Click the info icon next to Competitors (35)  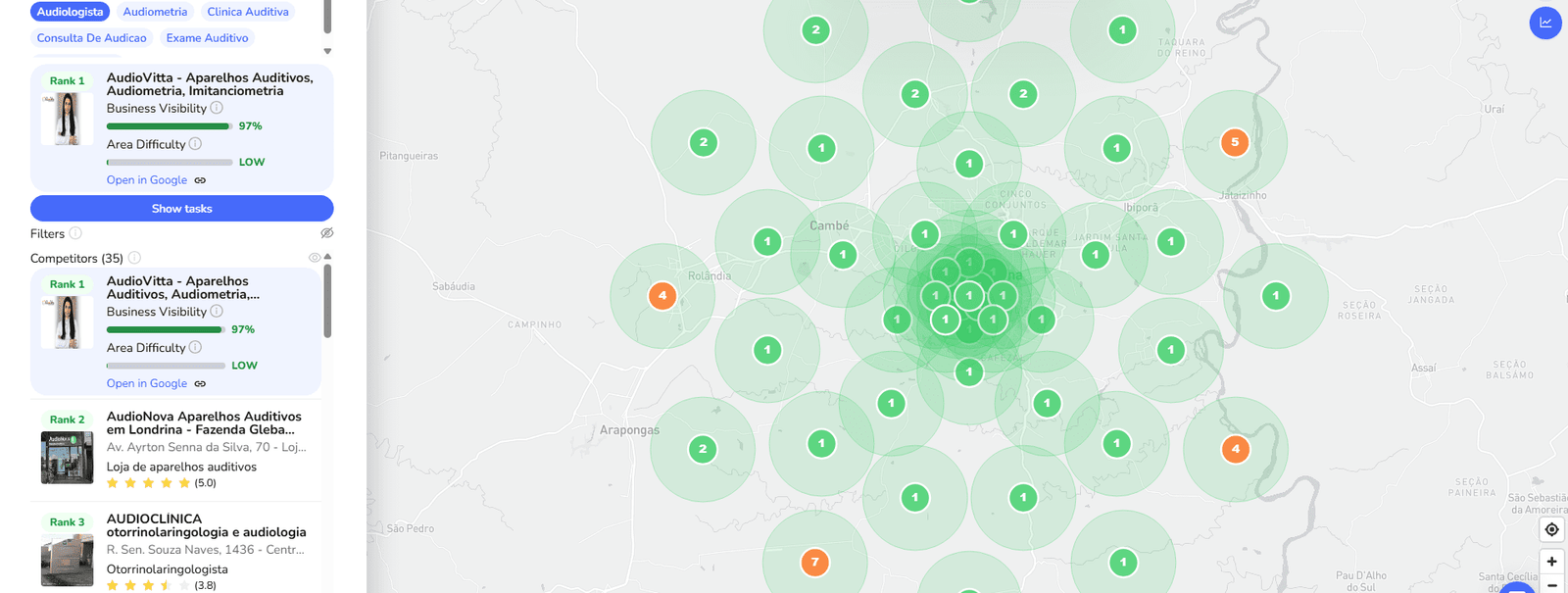134,258
